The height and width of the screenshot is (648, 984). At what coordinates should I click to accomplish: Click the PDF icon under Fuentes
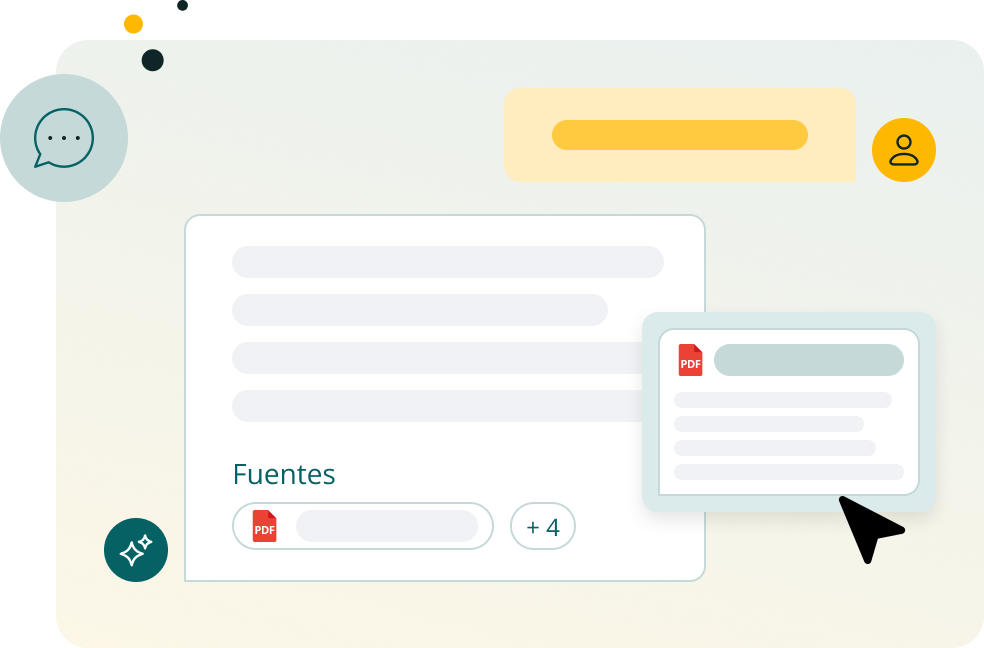pos(264,526)
